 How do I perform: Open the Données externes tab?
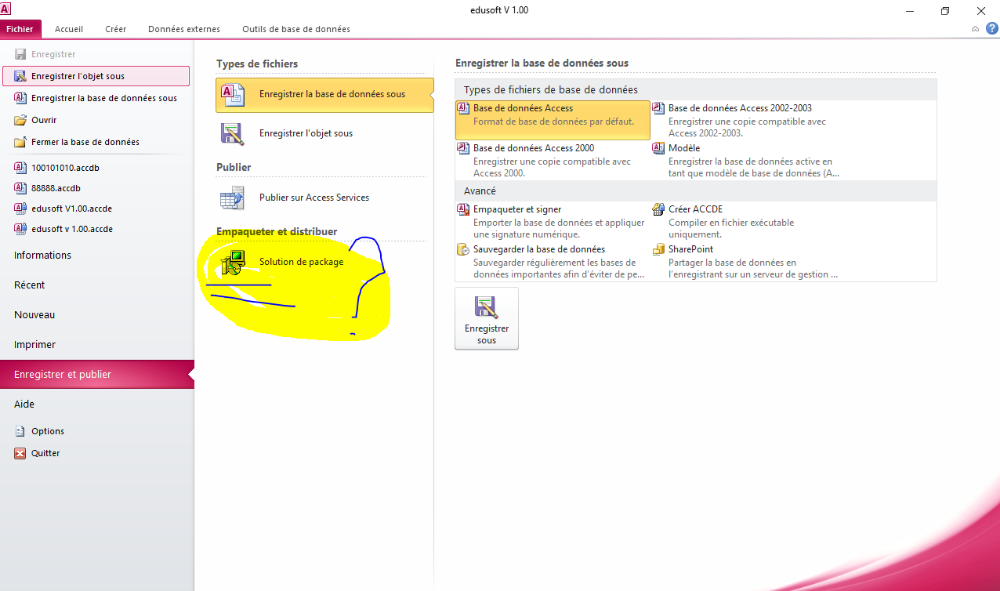coord(184,29)
